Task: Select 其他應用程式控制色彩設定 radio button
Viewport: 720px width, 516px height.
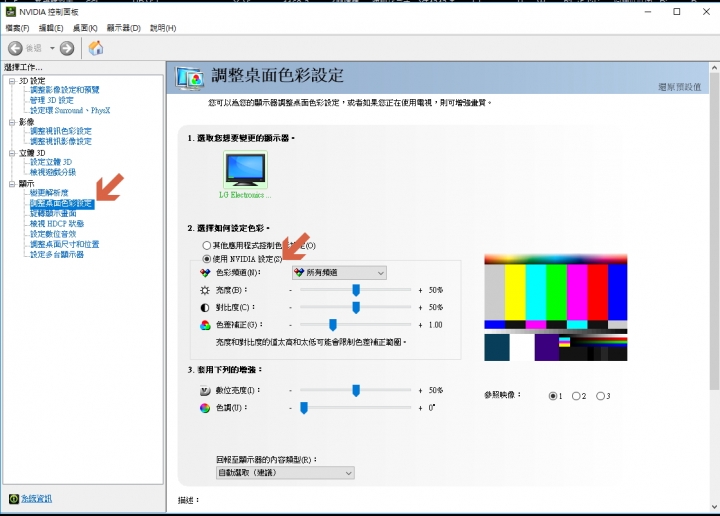Action: pos(207,246)
